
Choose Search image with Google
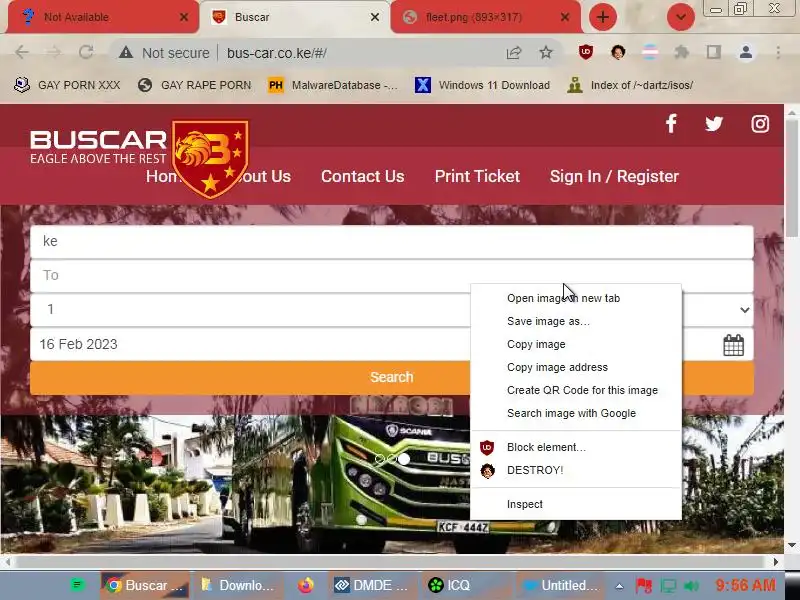coord(576,413)
